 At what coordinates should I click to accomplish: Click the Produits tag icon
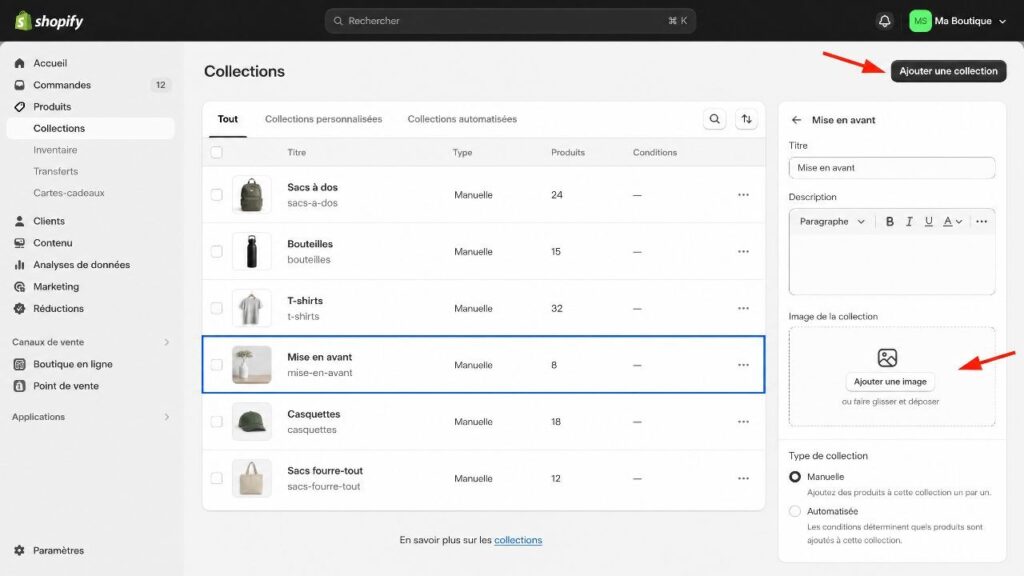(20, 106)
